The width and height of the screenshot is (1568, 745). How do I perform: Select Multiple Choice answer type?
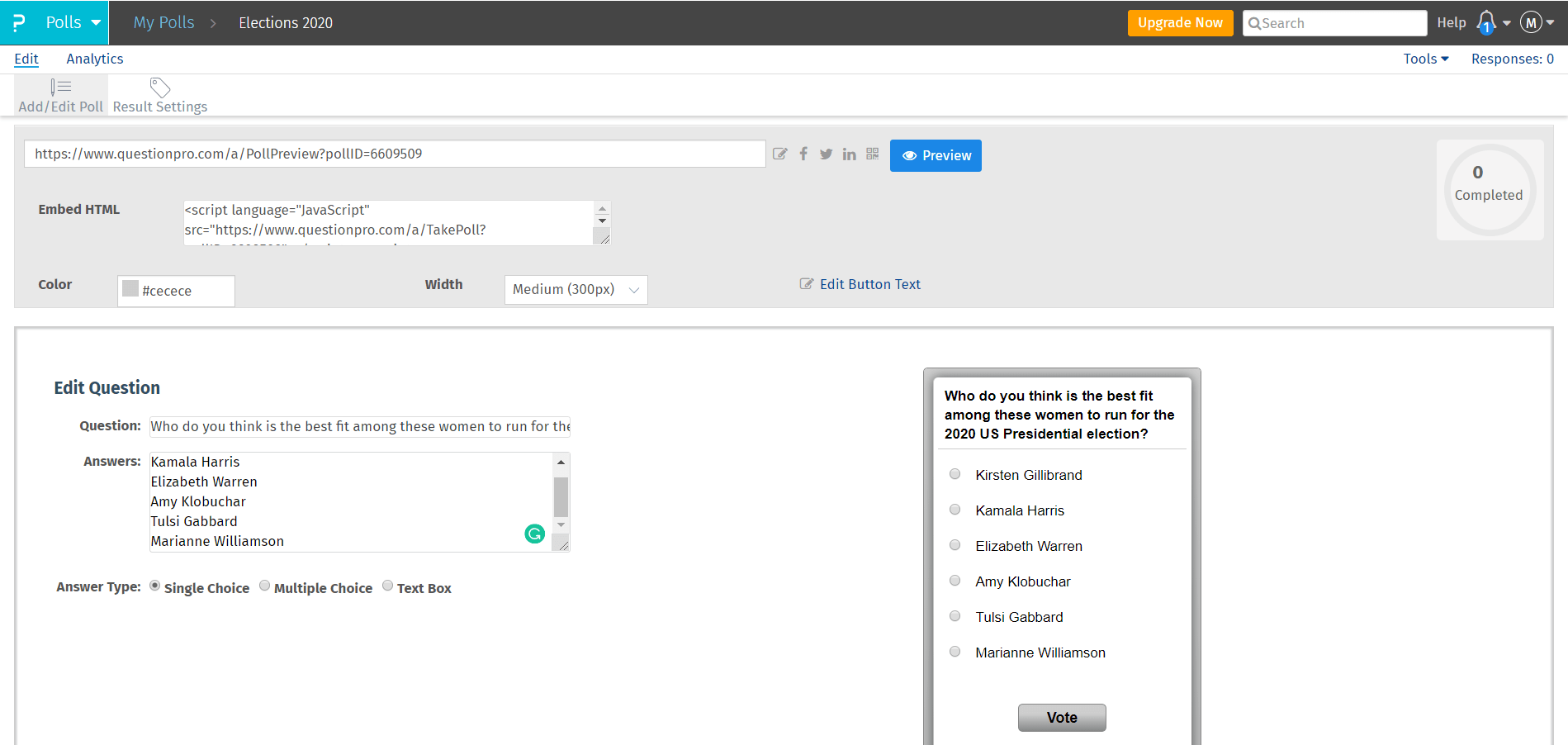(265, 586)
